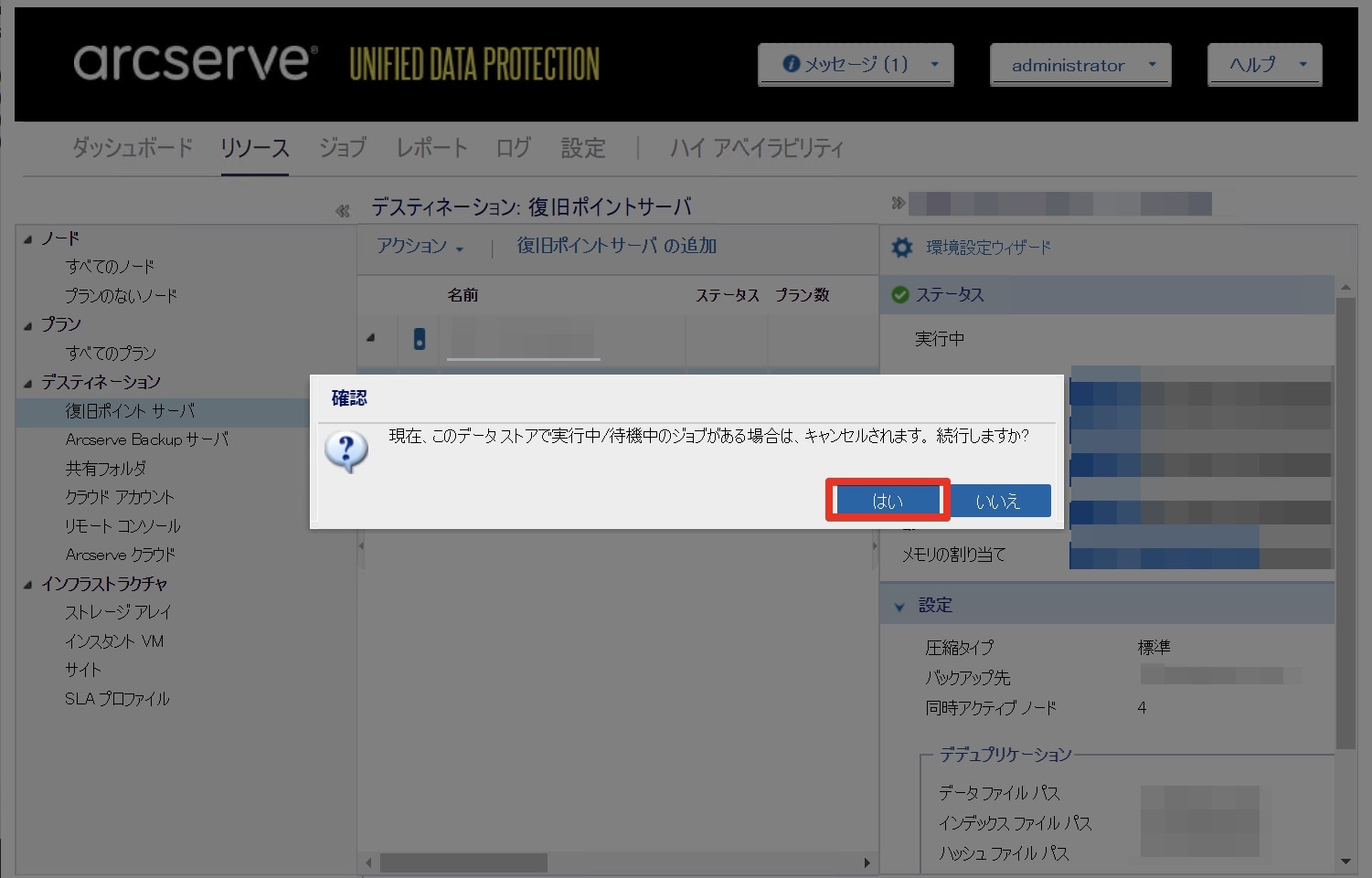Select インスタント VM in the tree
This screenshot has height=878, width=1372.
pos(114,641)
